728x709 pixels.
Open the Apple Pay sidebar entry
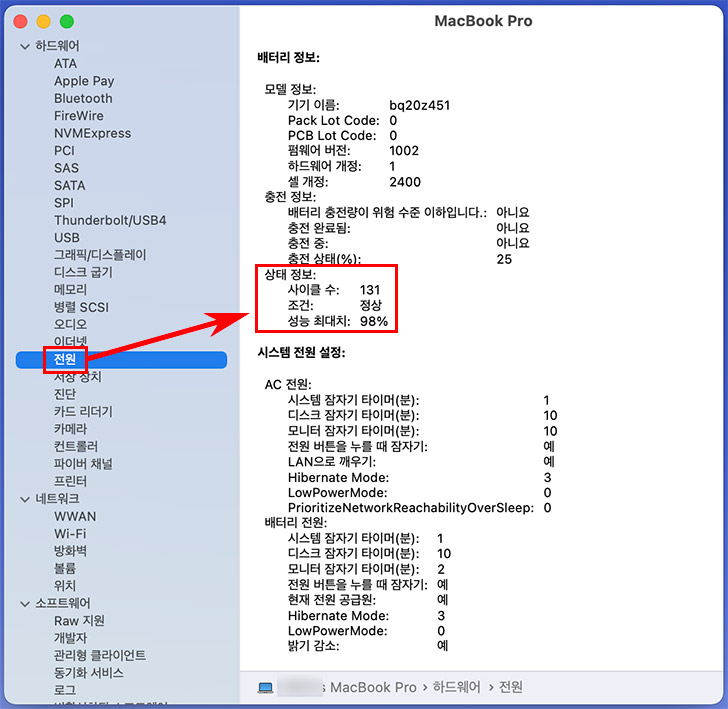(x=84, y=81)
